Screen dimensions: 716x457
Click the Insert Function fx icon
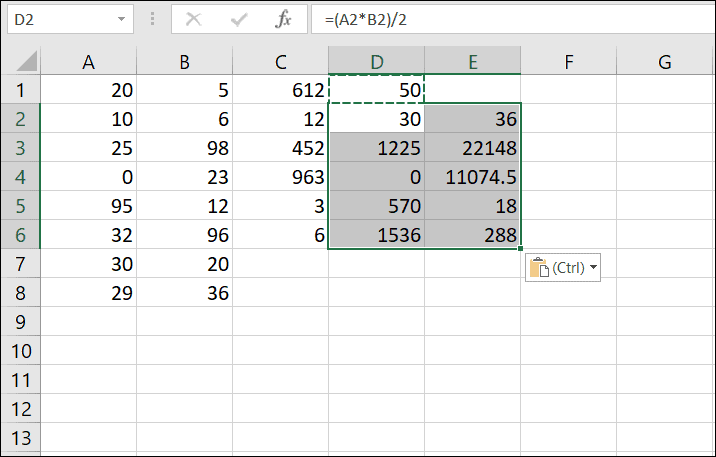click(x=284, y=19)
